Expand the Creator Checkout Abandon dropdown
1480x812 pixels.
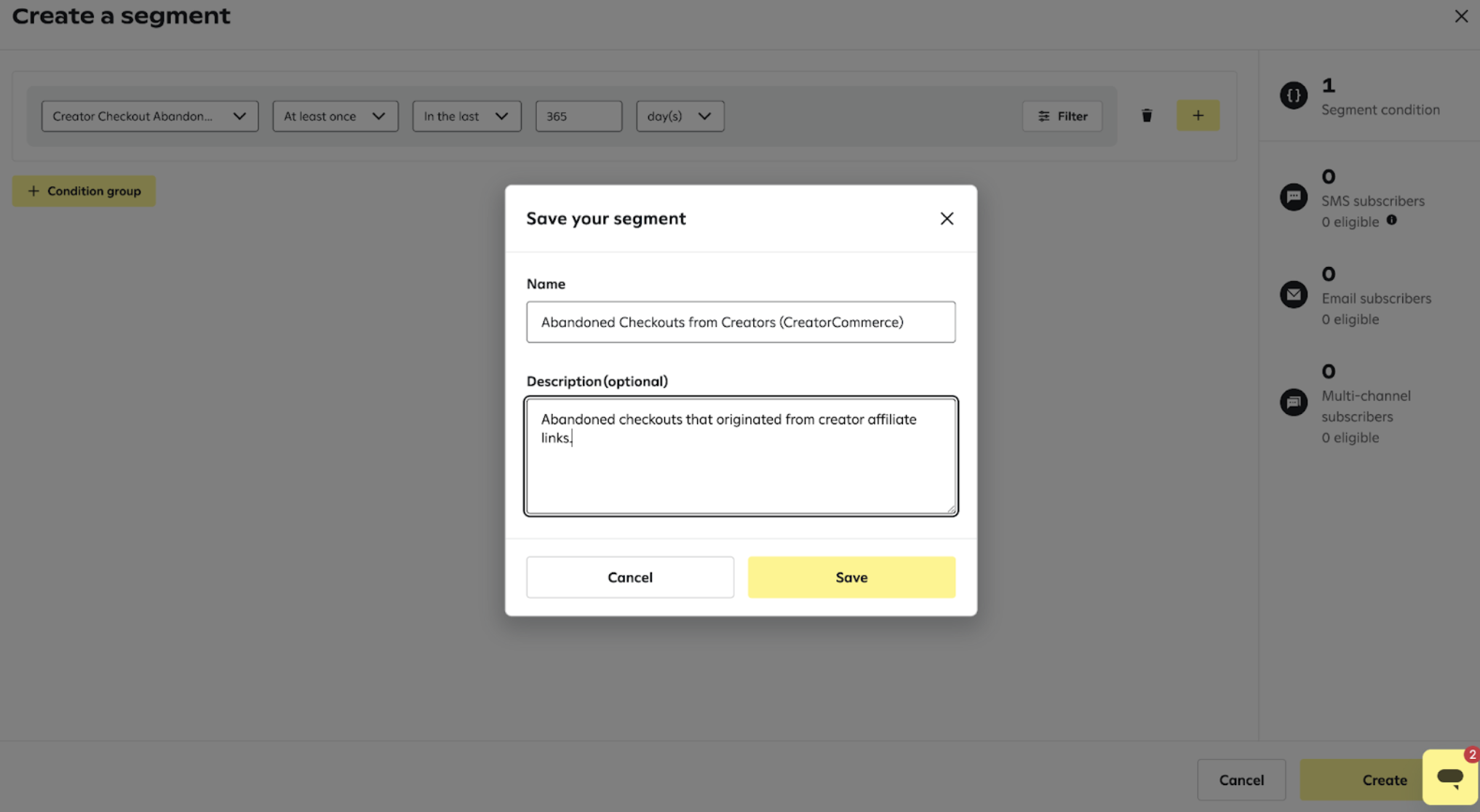coord(150,116)
